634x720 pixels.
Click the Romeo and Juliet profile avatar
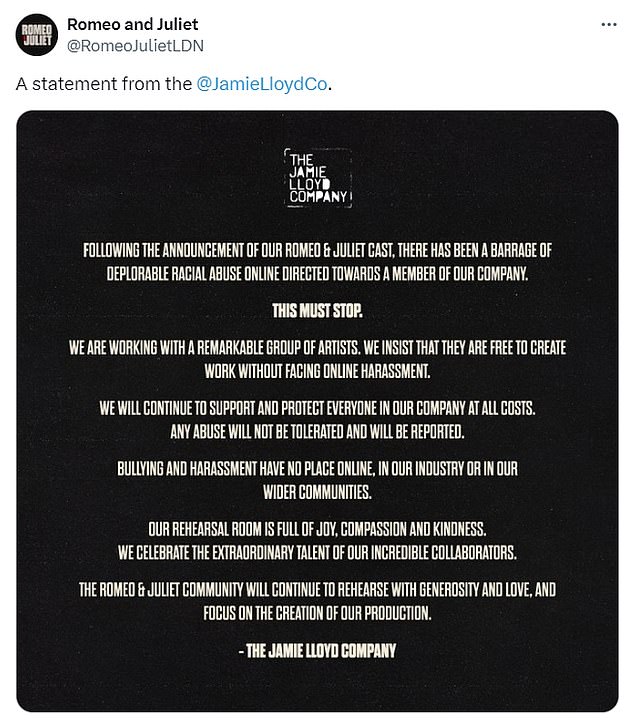tap(37, 36)
